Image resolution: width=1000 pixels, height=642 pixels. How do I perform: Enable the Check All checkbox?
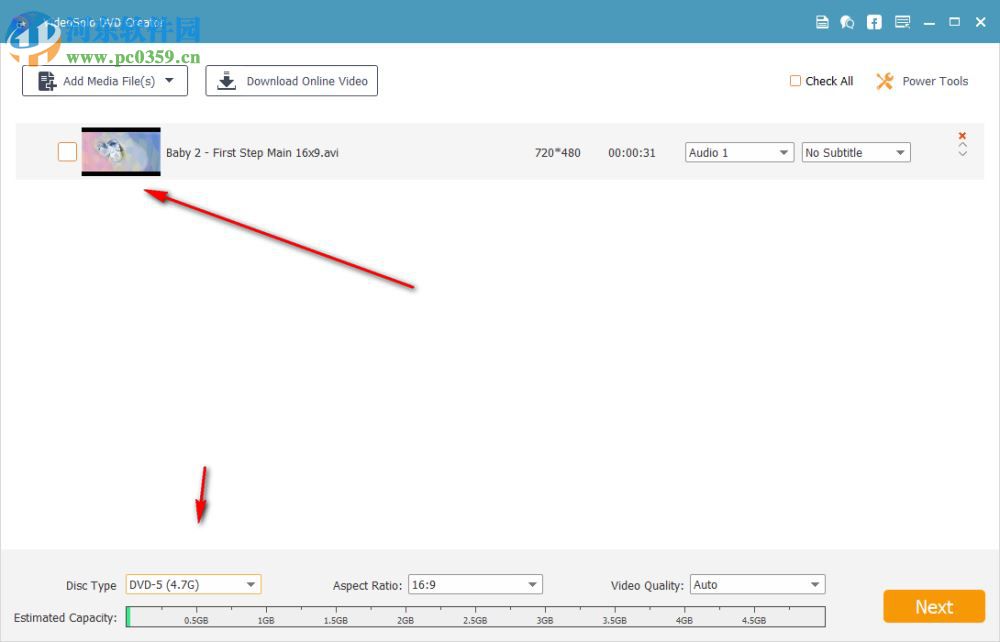pos(795,81)
